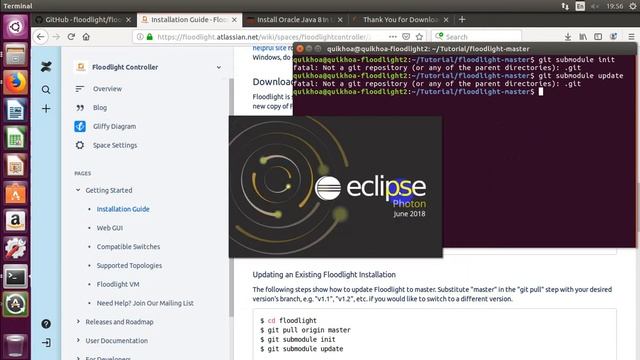This screenshot has width=640, height=360.
Task: Open Trash in the dock
Action: pos(15,345)
